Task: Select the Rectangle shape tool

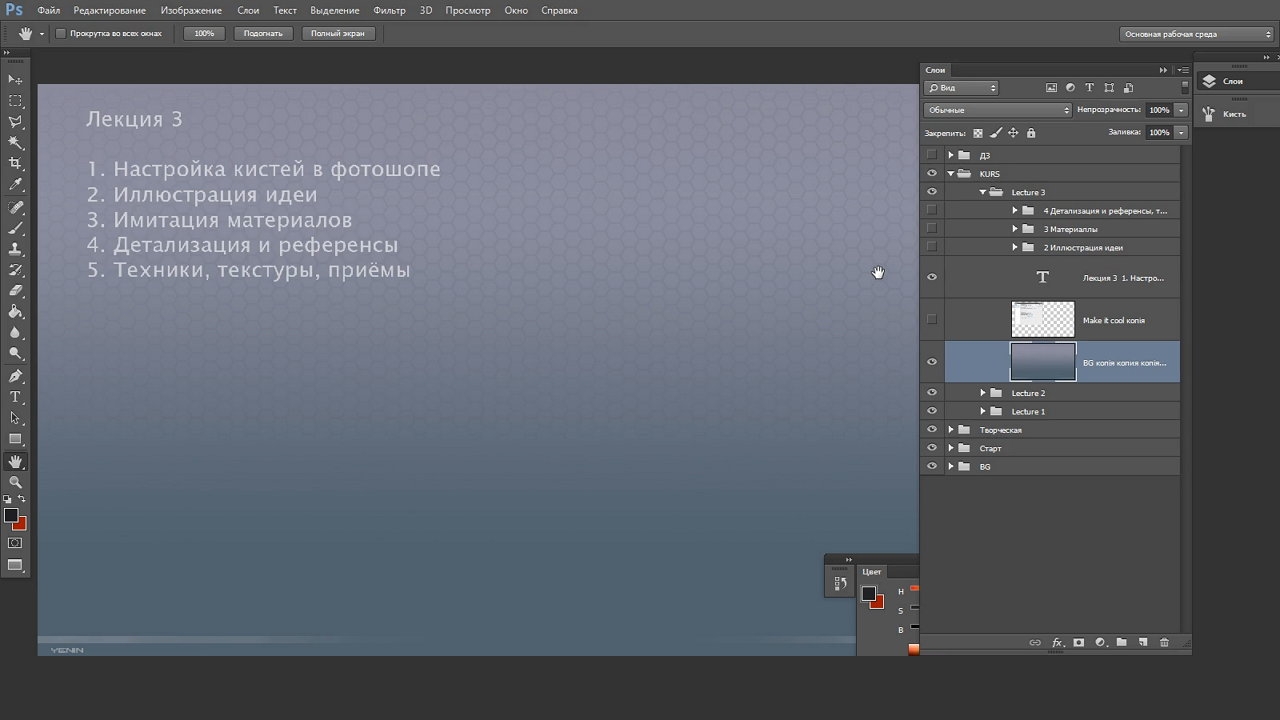Action: (x=15, y=439)
